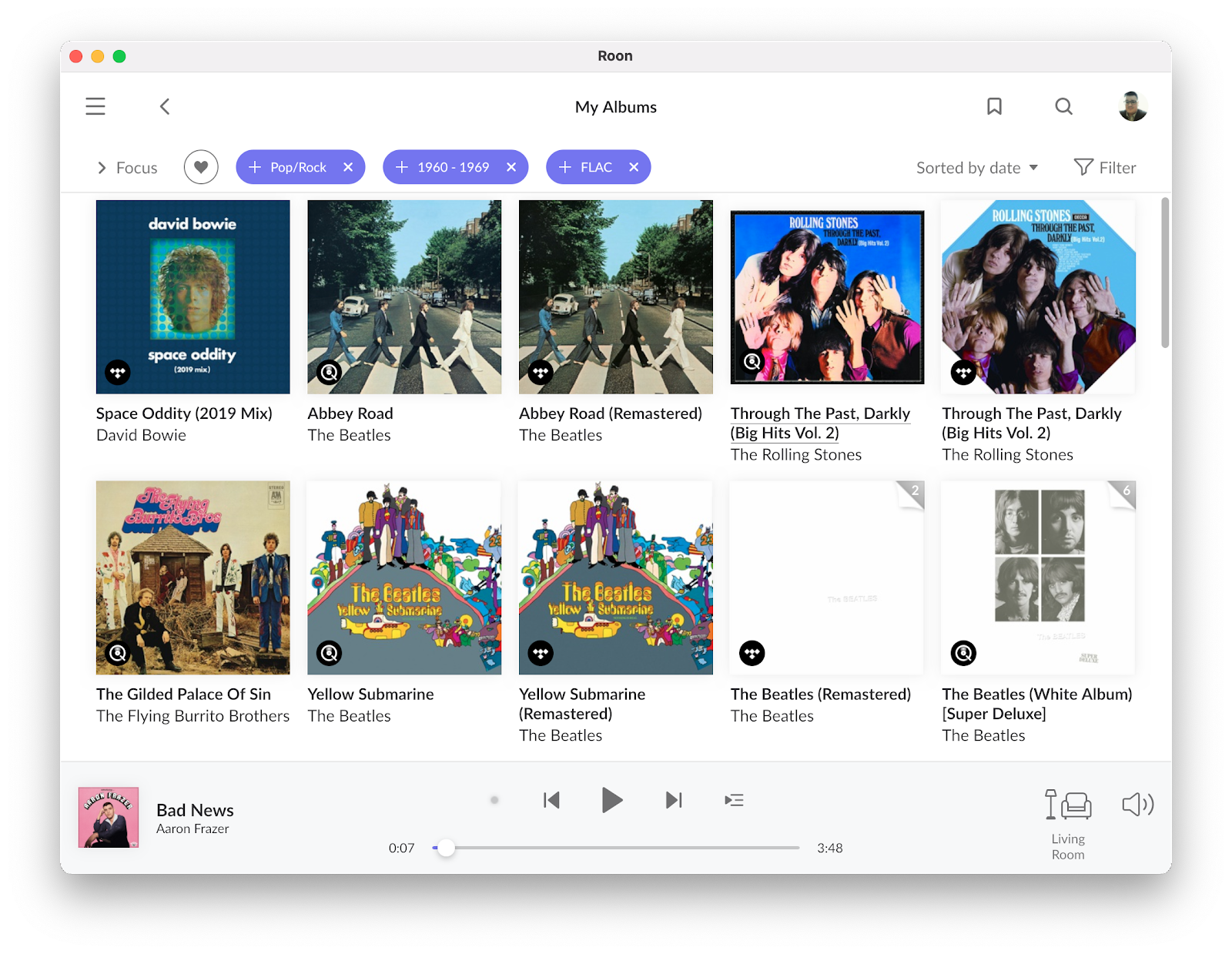Remove the Pop/Rock focus filter
The image size is (1232, 954).
pyautogui.click(x=348, y=167)
